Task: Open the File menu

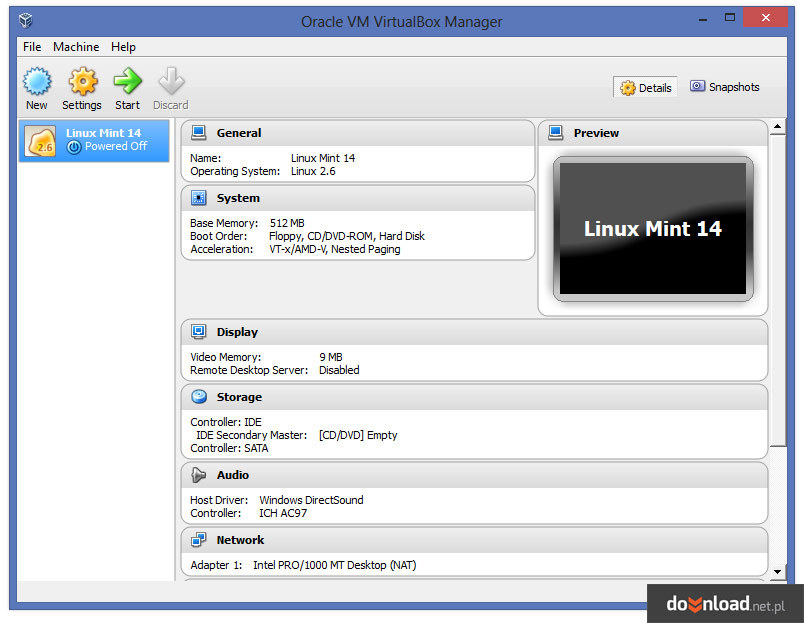Action: pyautogui.click(x=32, y=47)
